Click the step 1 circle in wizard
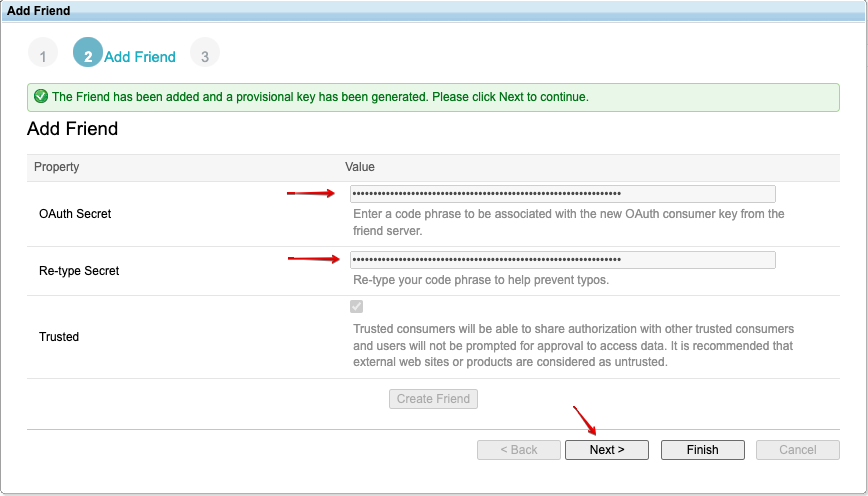The width and height of the screenshot is (868, 496). click(43, 55)
